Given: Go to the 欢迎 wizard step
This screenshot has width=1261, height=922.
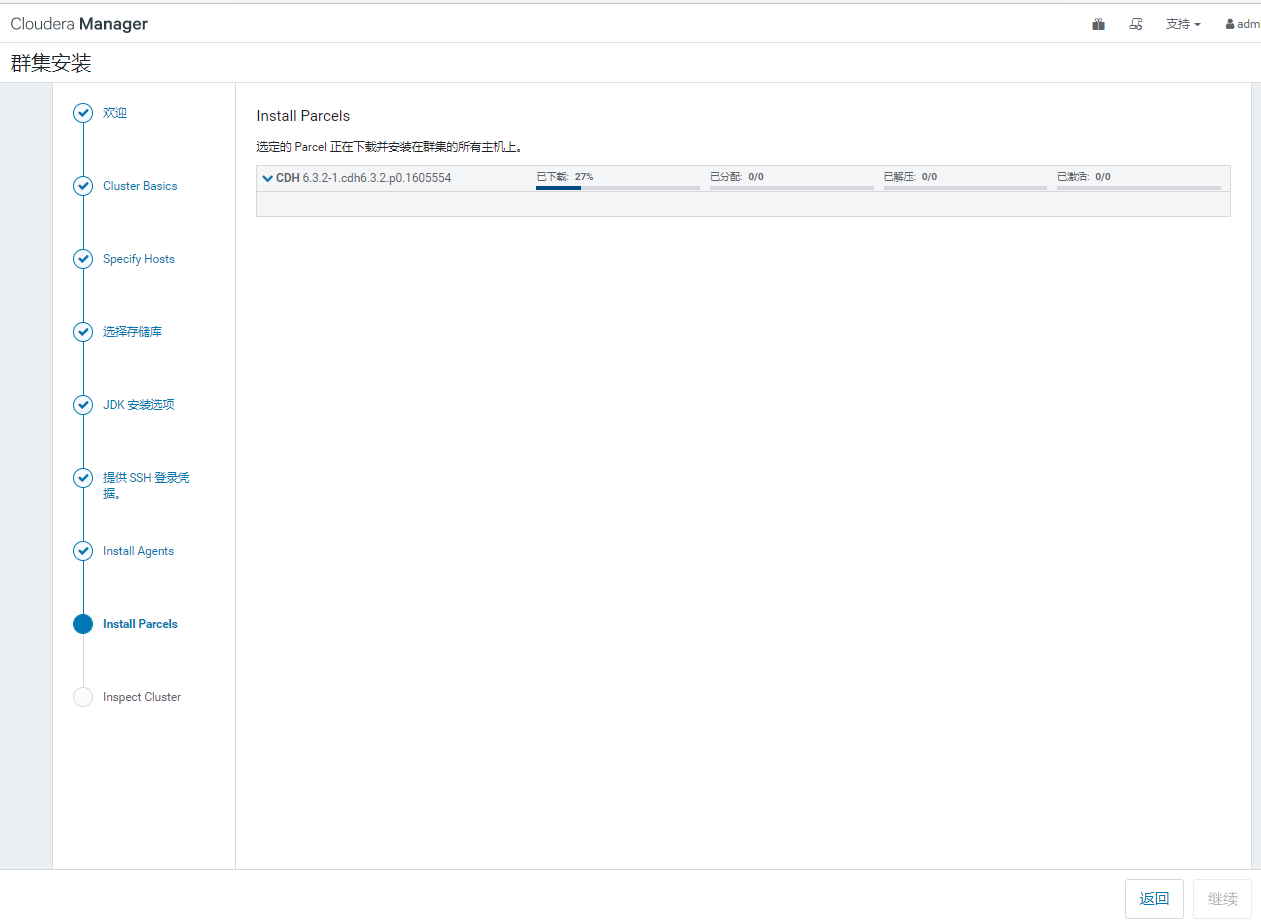Looking at the screenshot, I should [115, 113].
